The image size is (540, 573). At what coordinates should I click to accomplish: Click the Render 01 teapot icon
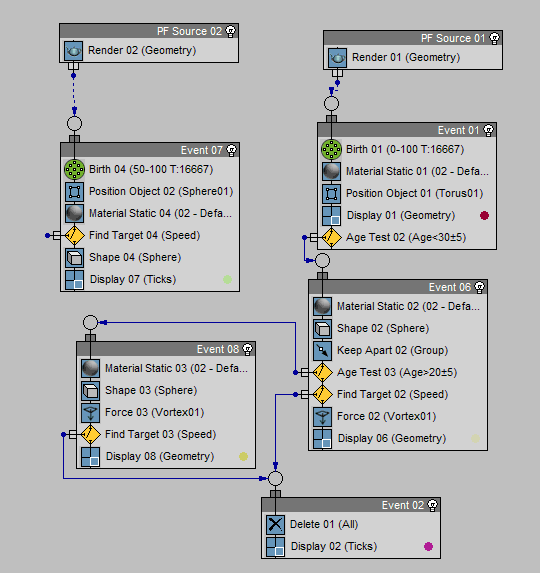coord(337,57)
